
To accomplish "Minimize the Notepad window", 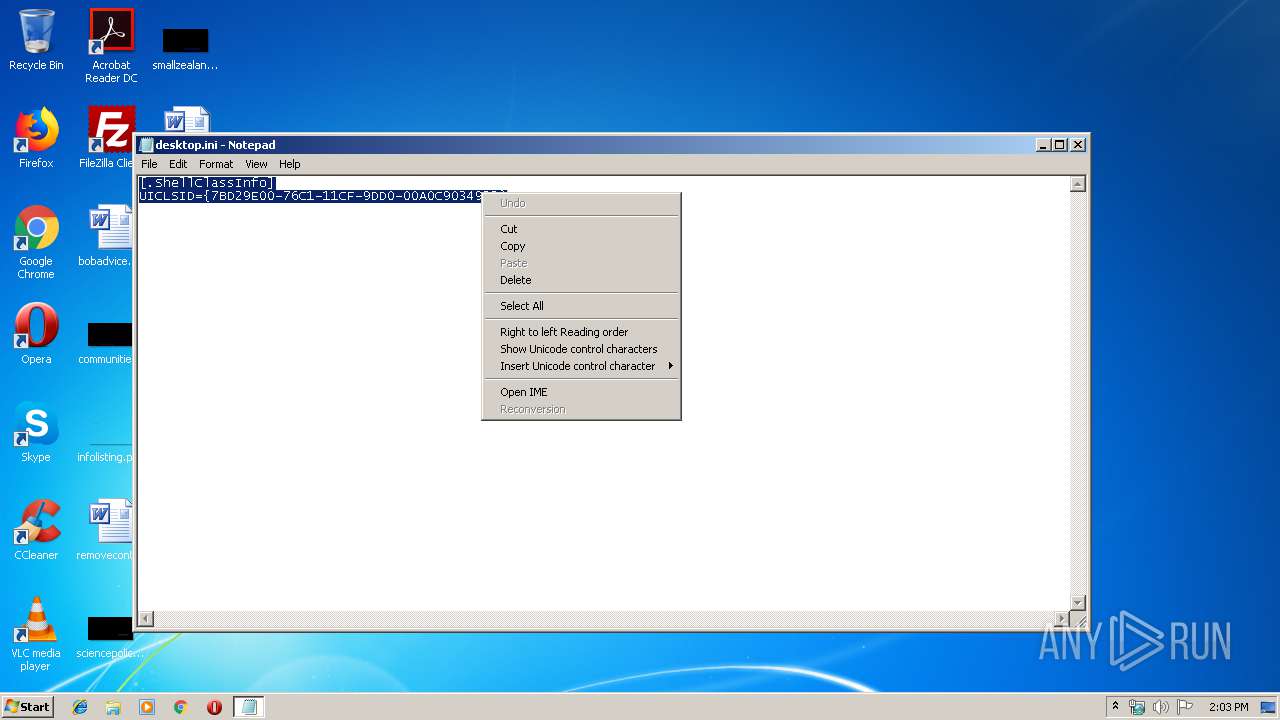I will pyautogui.click(x=1044, y=145).
